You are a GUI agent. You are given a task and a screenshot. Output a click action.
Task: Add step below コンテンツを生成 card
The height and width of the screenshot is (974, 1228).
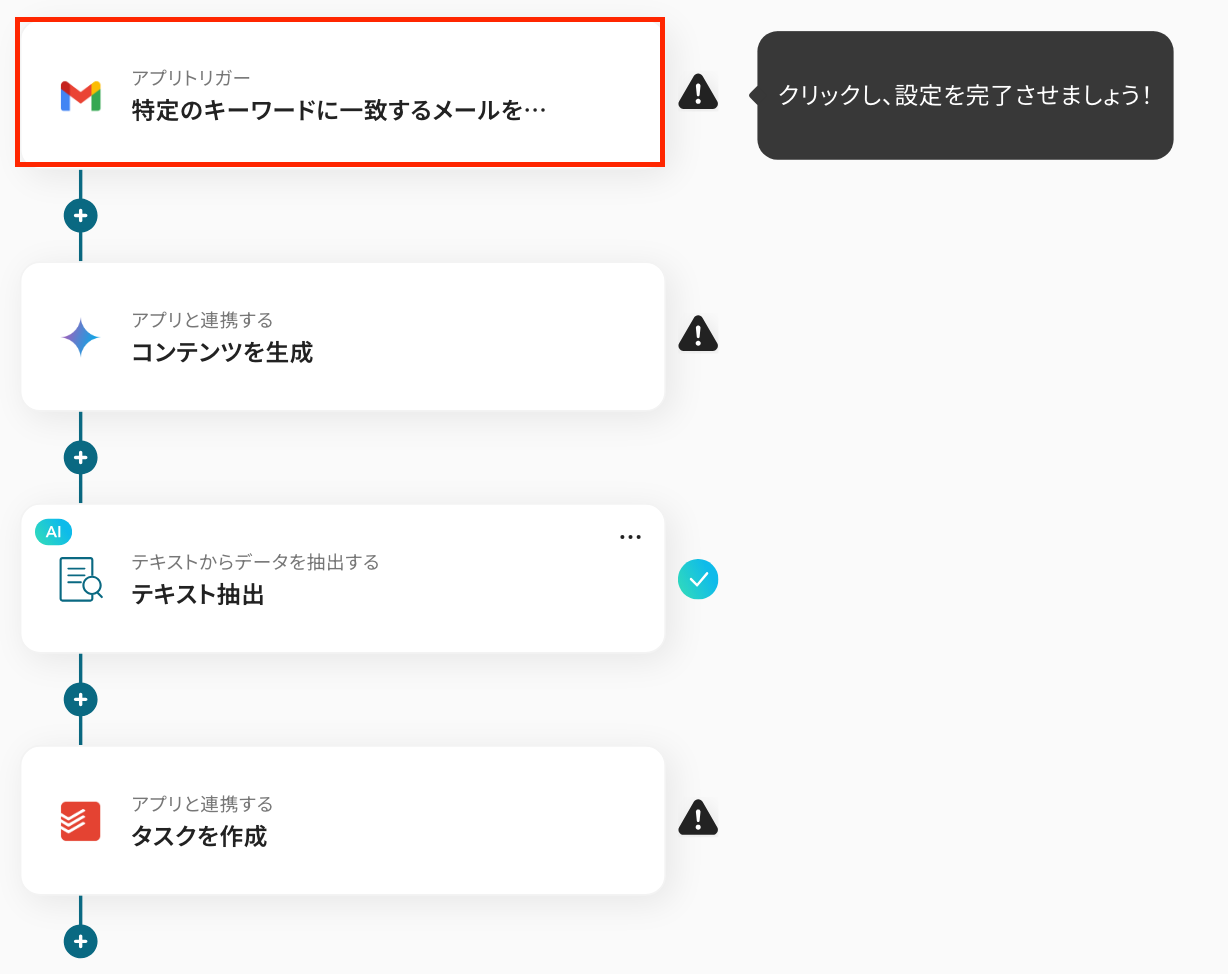[x=80, y=457]
